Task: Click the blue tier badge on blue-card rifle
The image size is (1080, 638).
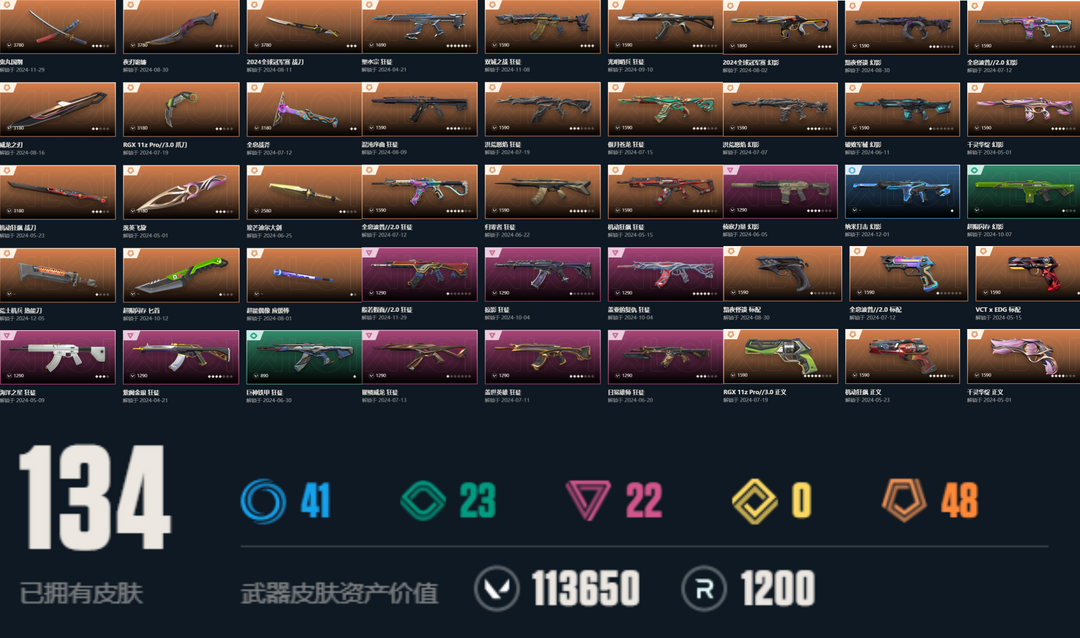Action: [x=852, y=170]
